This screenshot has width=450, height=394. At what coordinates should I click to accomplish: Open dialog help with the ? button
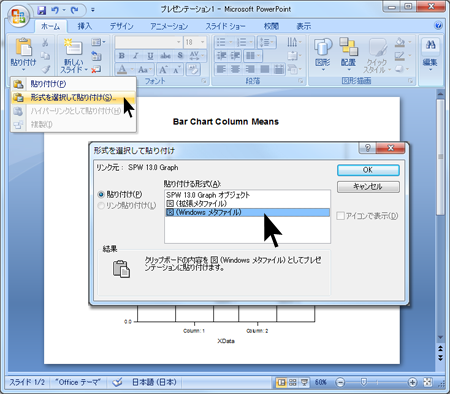367,148
